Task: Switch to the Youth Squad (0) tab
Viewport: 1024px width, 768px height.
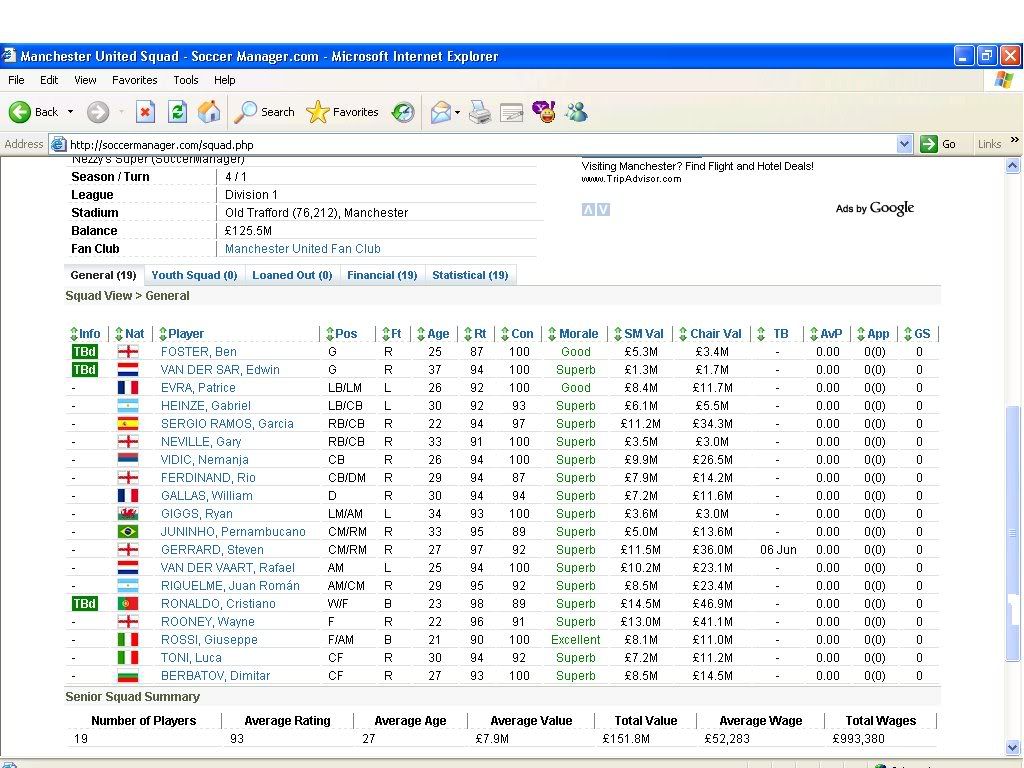Action: pyautogui.click(x=194, y=275)
